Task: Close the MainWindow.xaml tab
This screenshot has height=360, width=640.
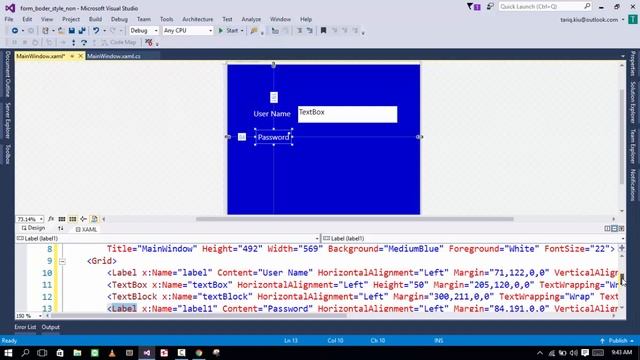Action: point(80,56)
